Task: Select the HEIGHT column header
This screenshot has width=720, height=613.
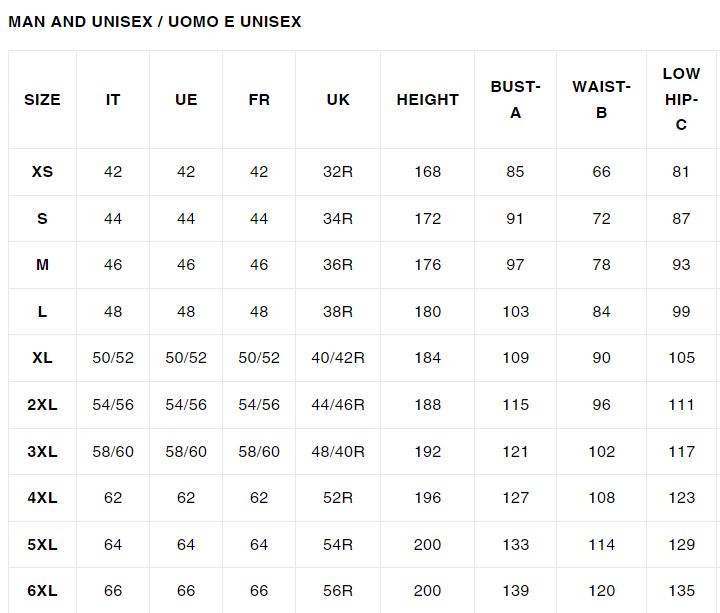Action: [x=428, y=100]
